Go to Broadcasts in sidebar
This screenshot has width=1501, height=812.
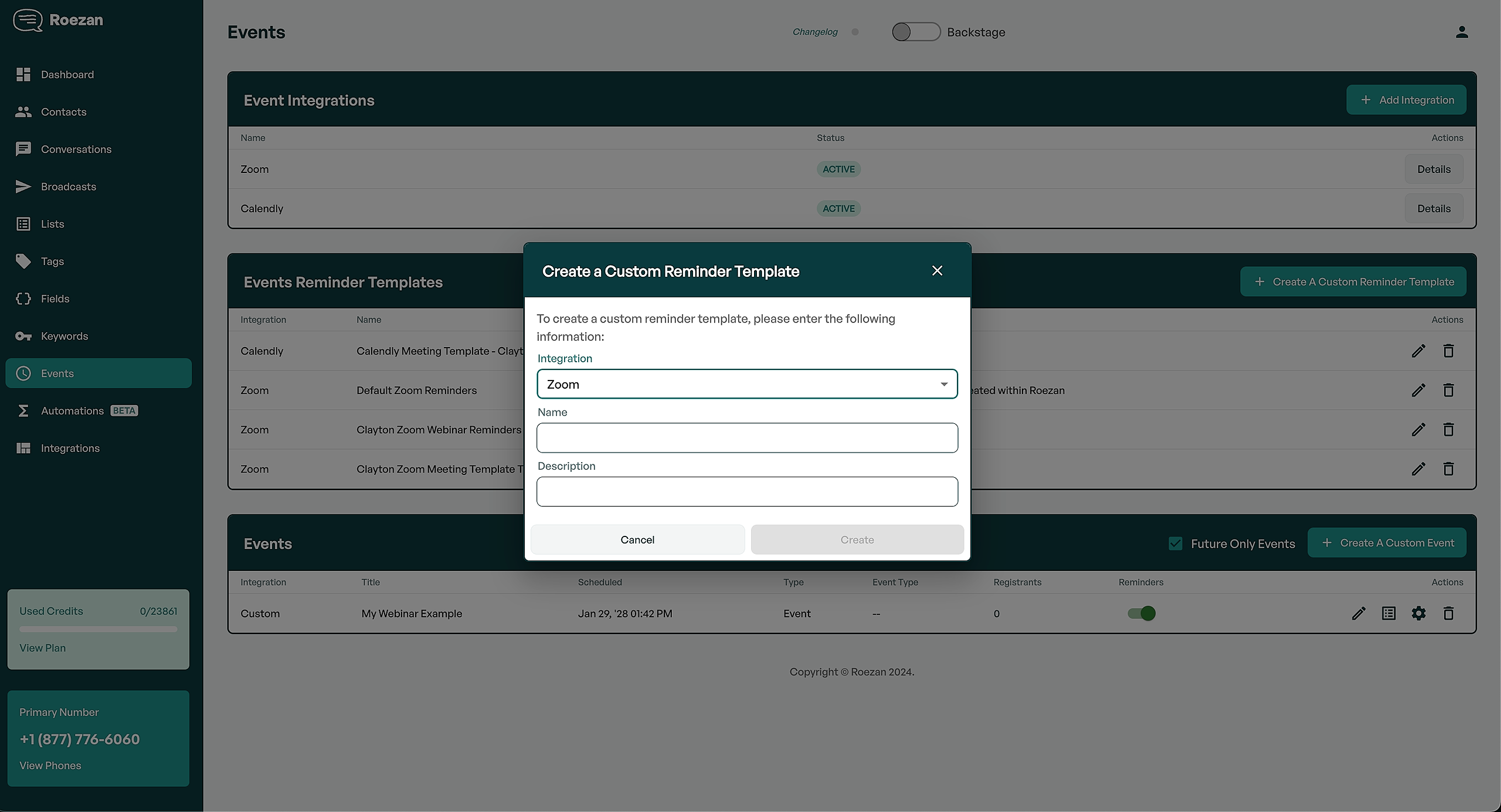[x=68, y=186]
